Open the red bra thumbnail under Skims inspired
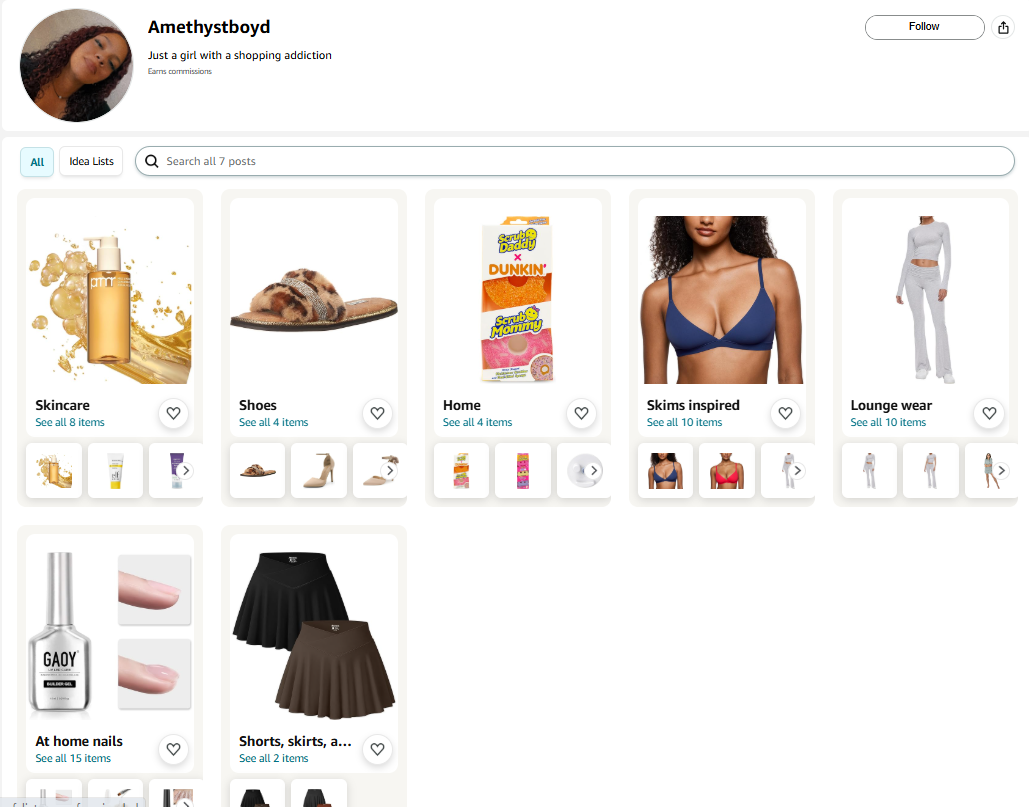 click(726, 470)
